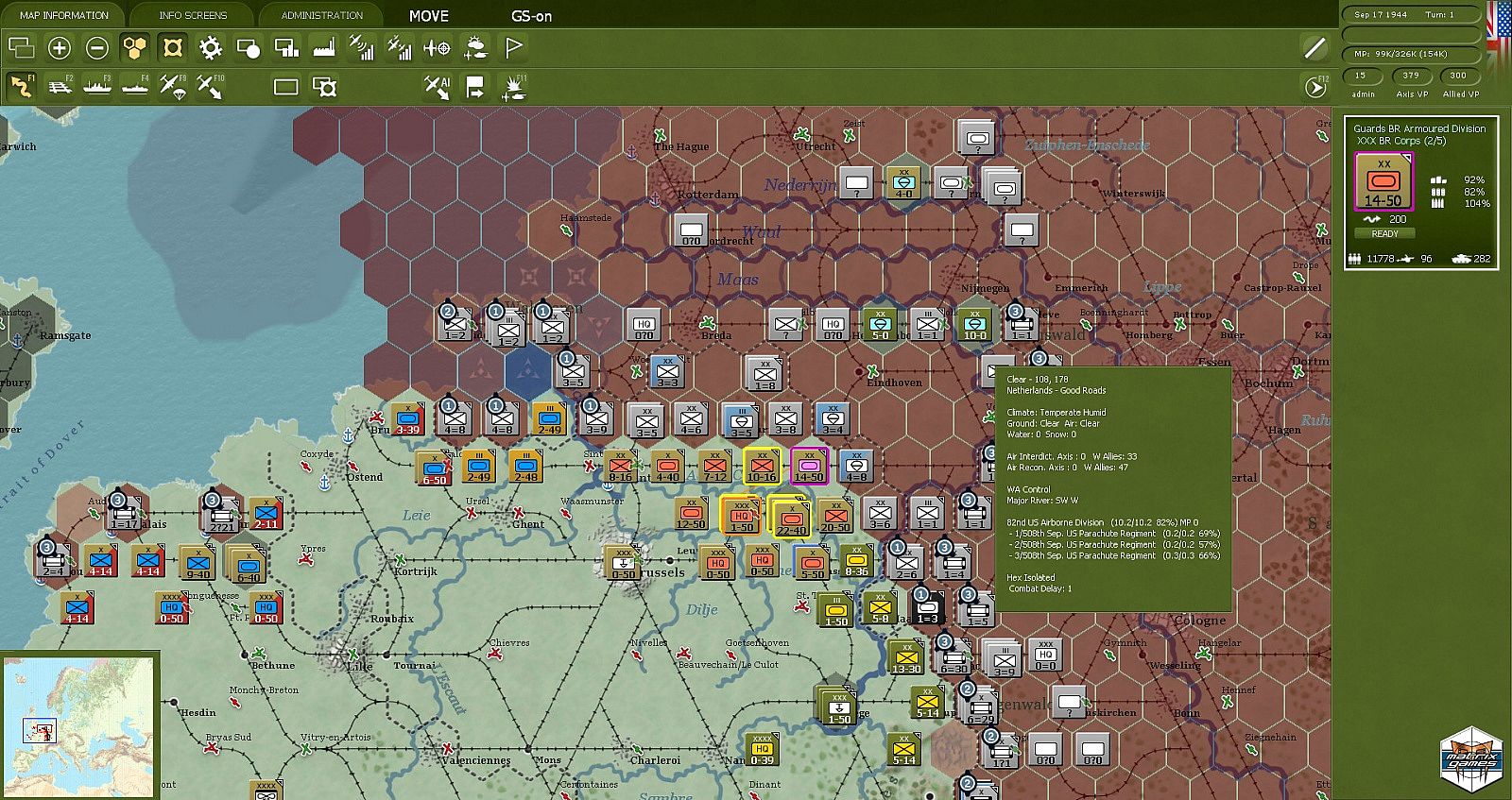This screenshot has height=800, width=1512.
Task: Click the plane with crosshair target icon
Action: coord(437,47)
